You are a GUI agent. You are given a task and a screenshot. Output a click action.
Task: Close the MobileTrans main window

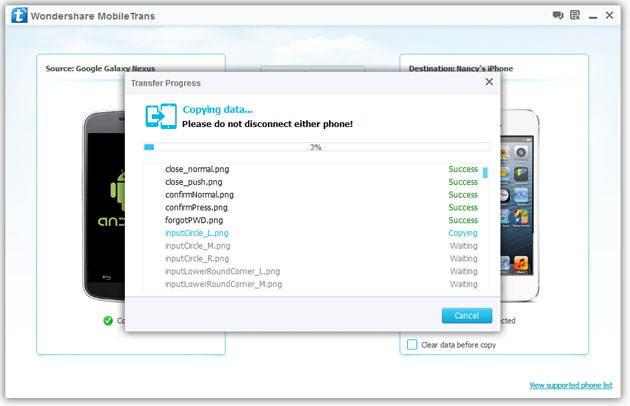[610, 15]
